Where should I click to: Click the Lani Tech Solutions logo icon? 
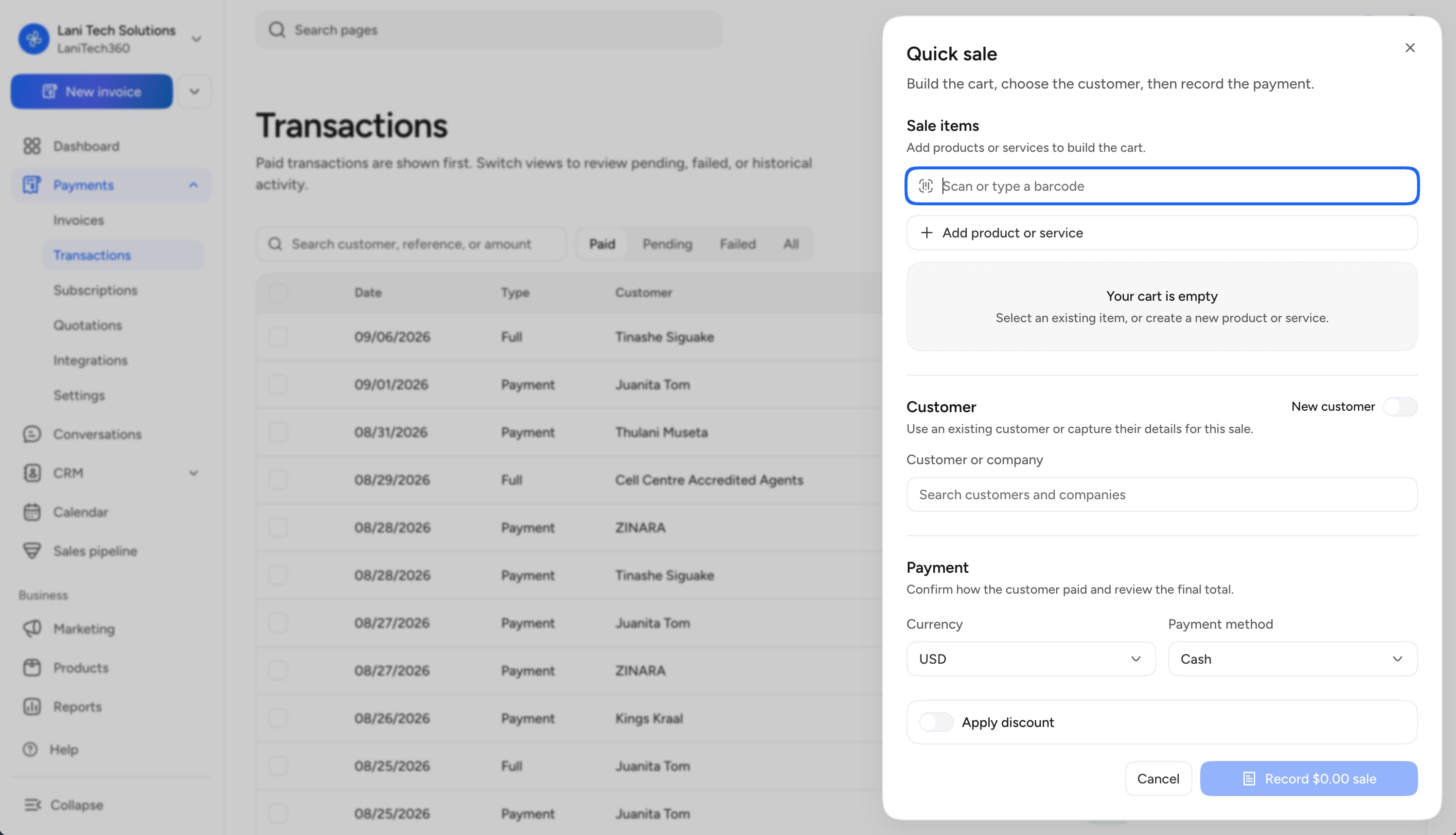[34, 39]
